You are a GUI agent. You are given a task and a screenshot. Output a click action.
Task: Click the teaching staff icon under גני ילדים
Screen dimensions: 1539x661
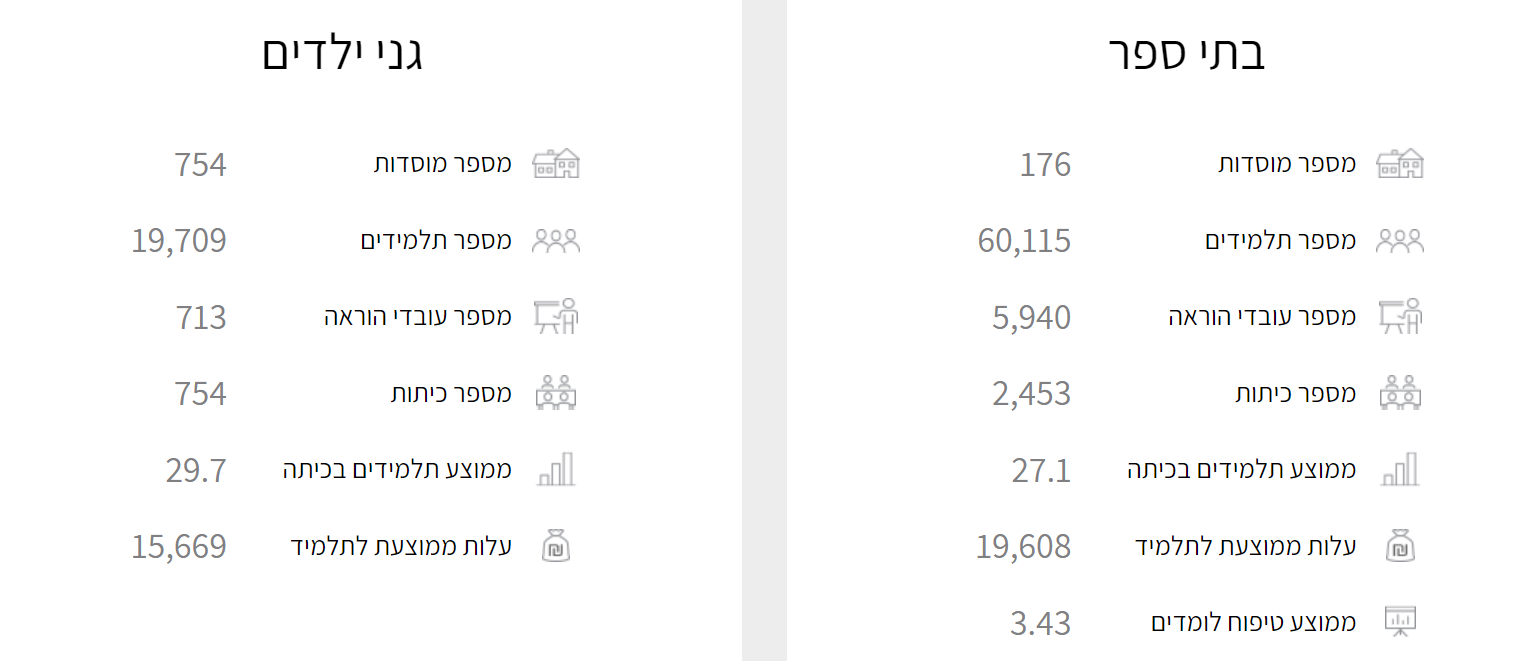click(556, 317)
